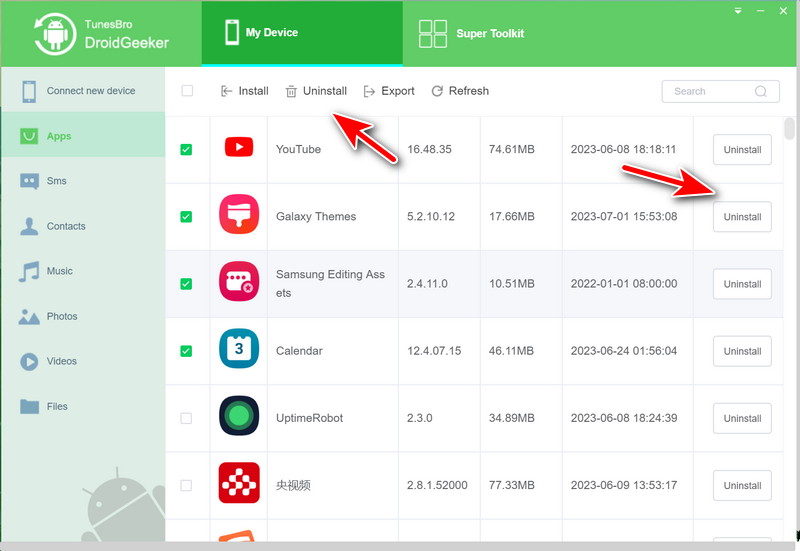The width and height of the screenshot is (800, 551).
Task: Click Calendar size 46.11MB
Action: [511, 351]
